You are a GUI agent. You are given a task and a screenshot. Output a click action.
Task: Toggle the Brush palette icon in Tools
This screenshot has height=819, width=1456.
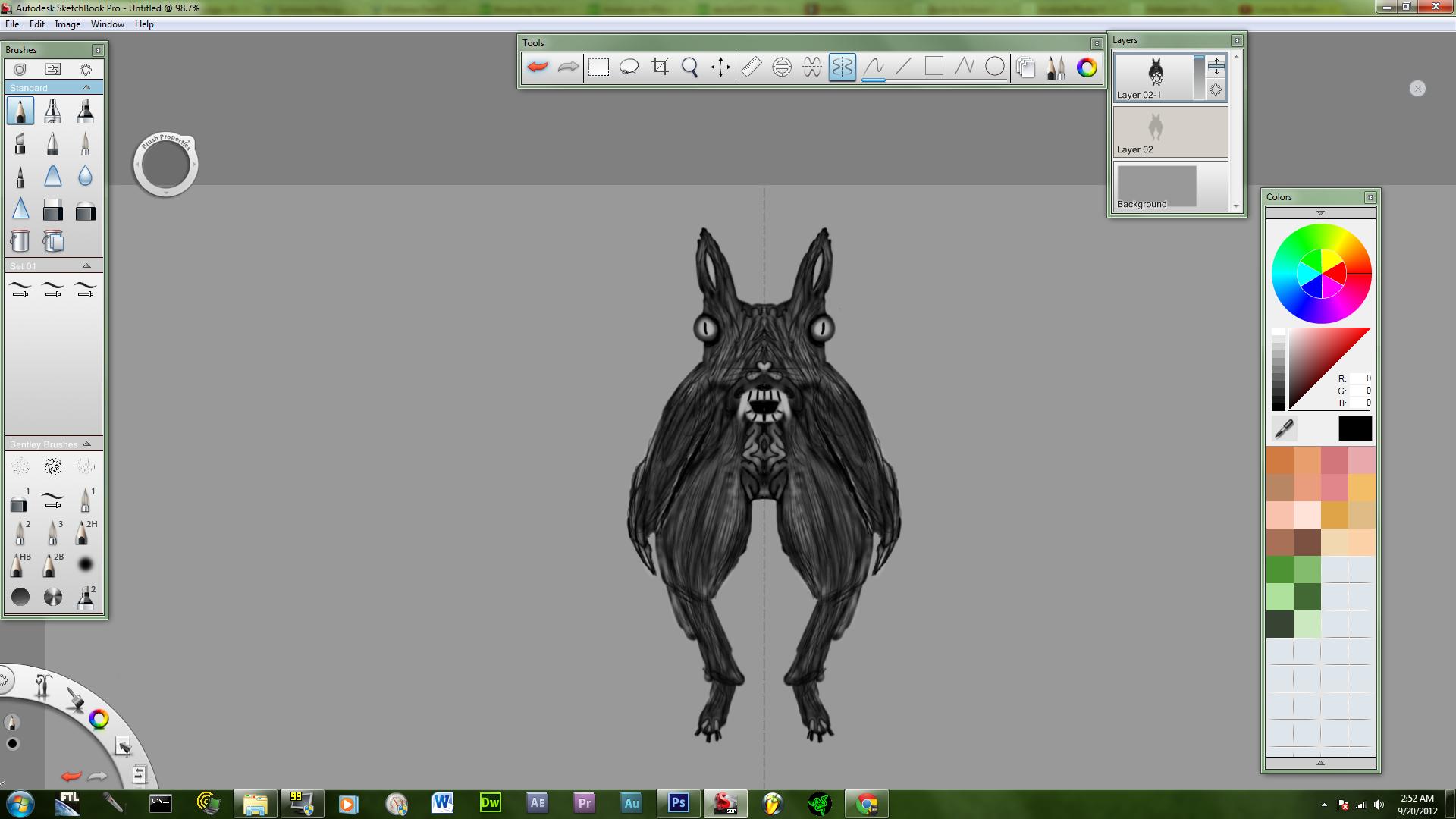coord(1056,67)
